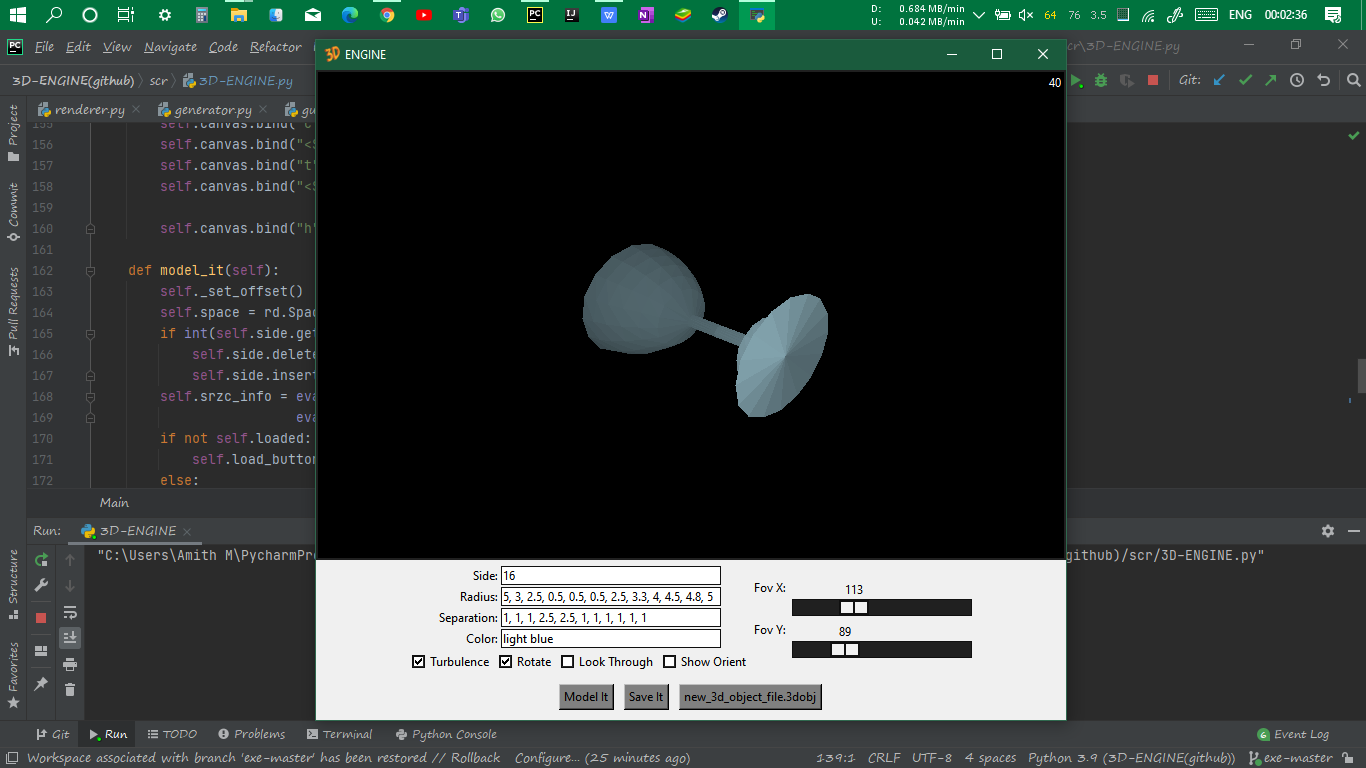Close the renderer.py editor tab
This screenshot has height=768, width=1366.
pos(137,110)
